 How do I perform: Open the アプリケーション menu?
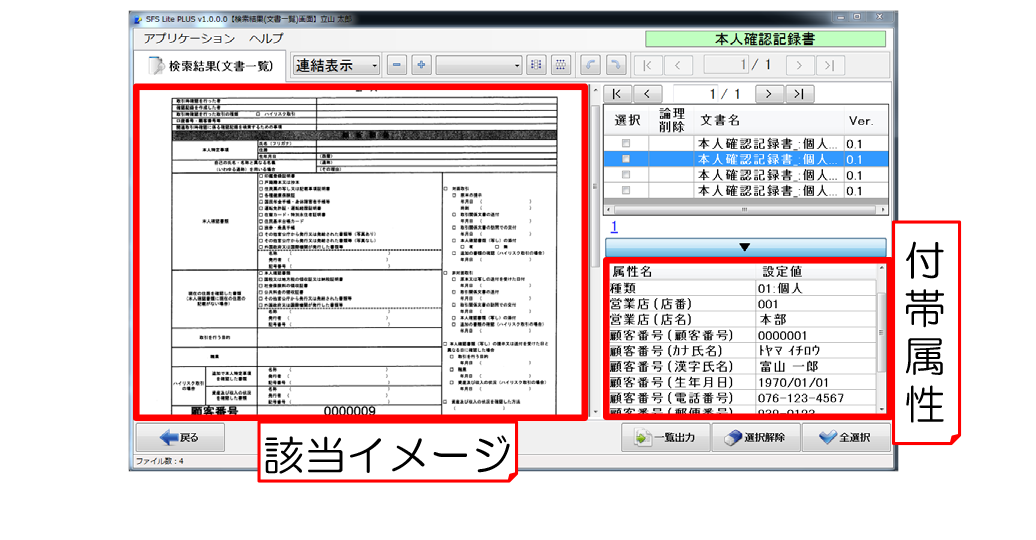[189, 38]
